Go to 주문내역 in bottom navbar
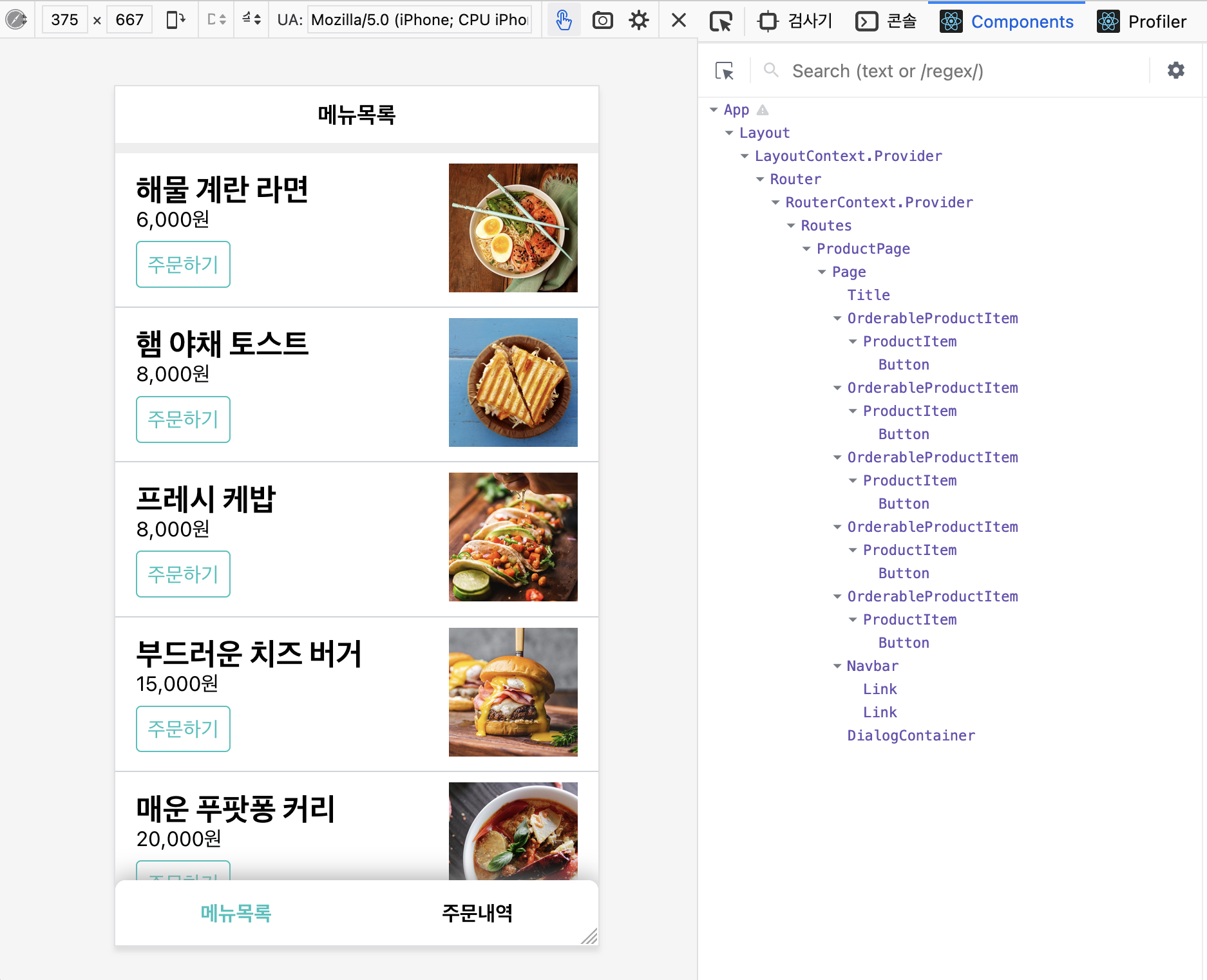 click(x=477, y=913)
